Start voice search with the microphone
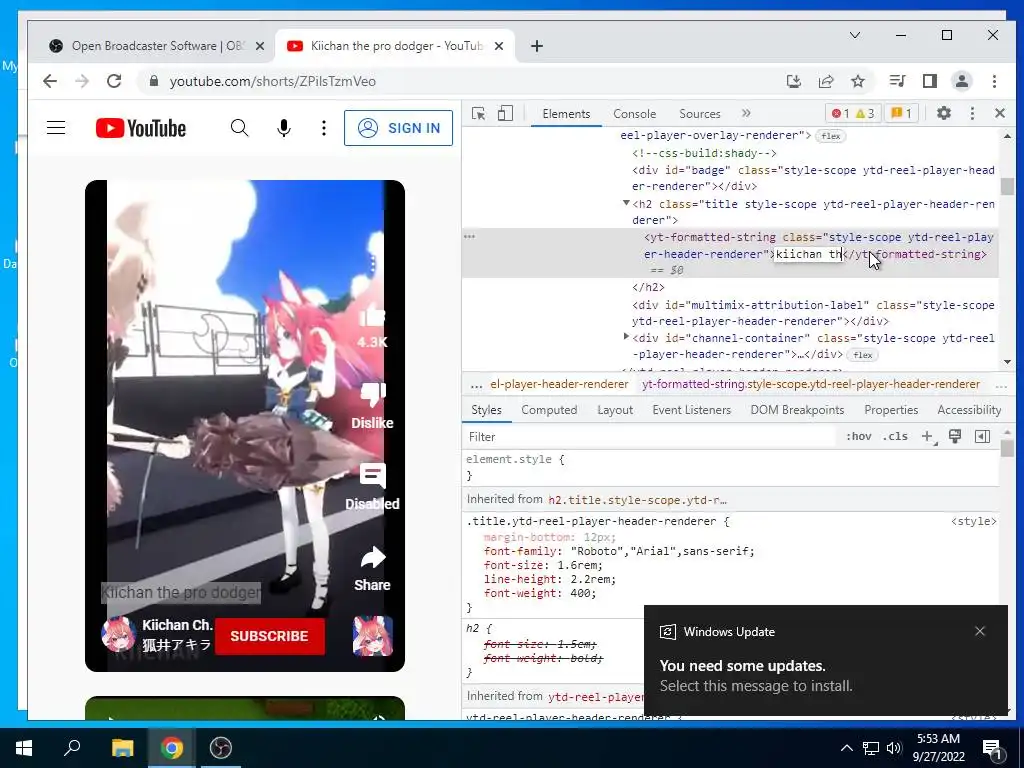The height and width of the screenshot is (768, 1024). click(283, 128)
